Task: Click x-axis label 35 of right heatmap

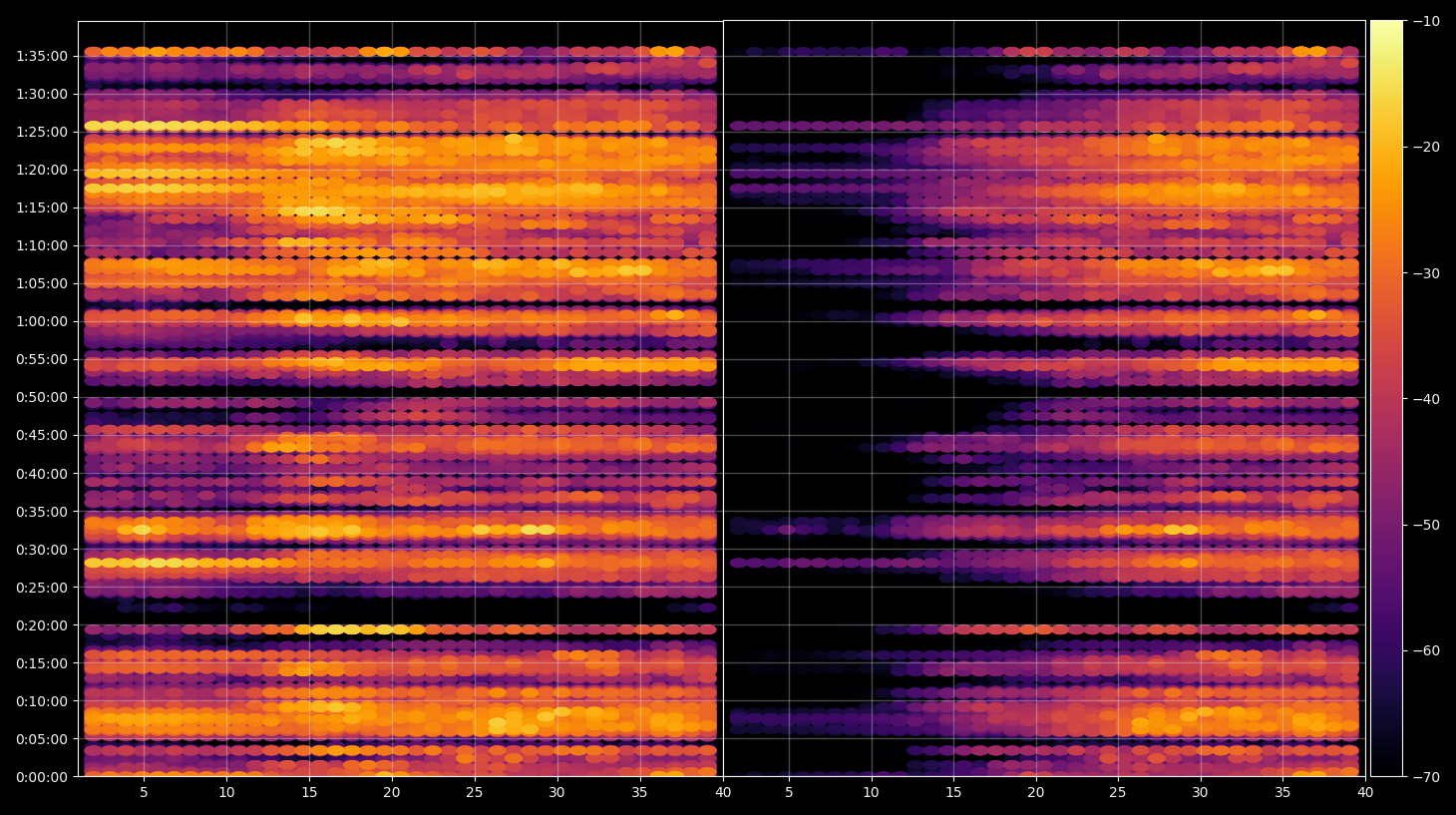Action: pyautogui.click(x=1282, y=793)
